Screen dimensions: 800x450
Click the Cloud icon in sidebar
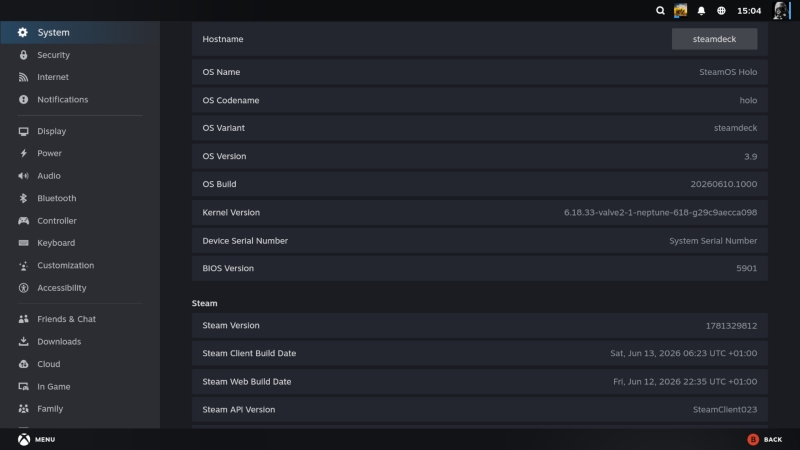tap(23, 364)
